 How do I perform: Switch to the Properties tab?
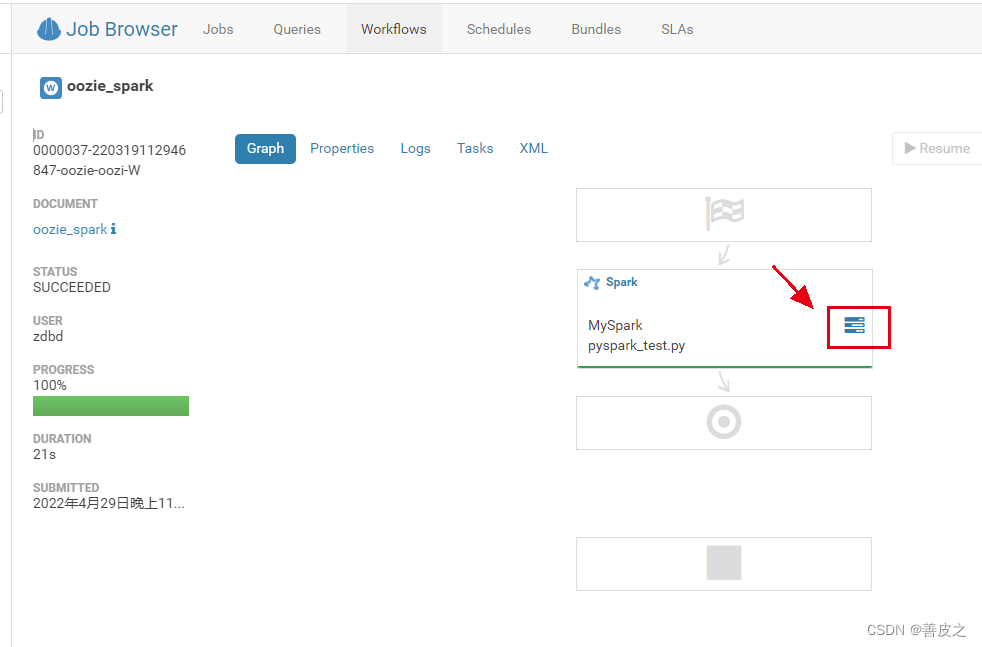(342, 148)
